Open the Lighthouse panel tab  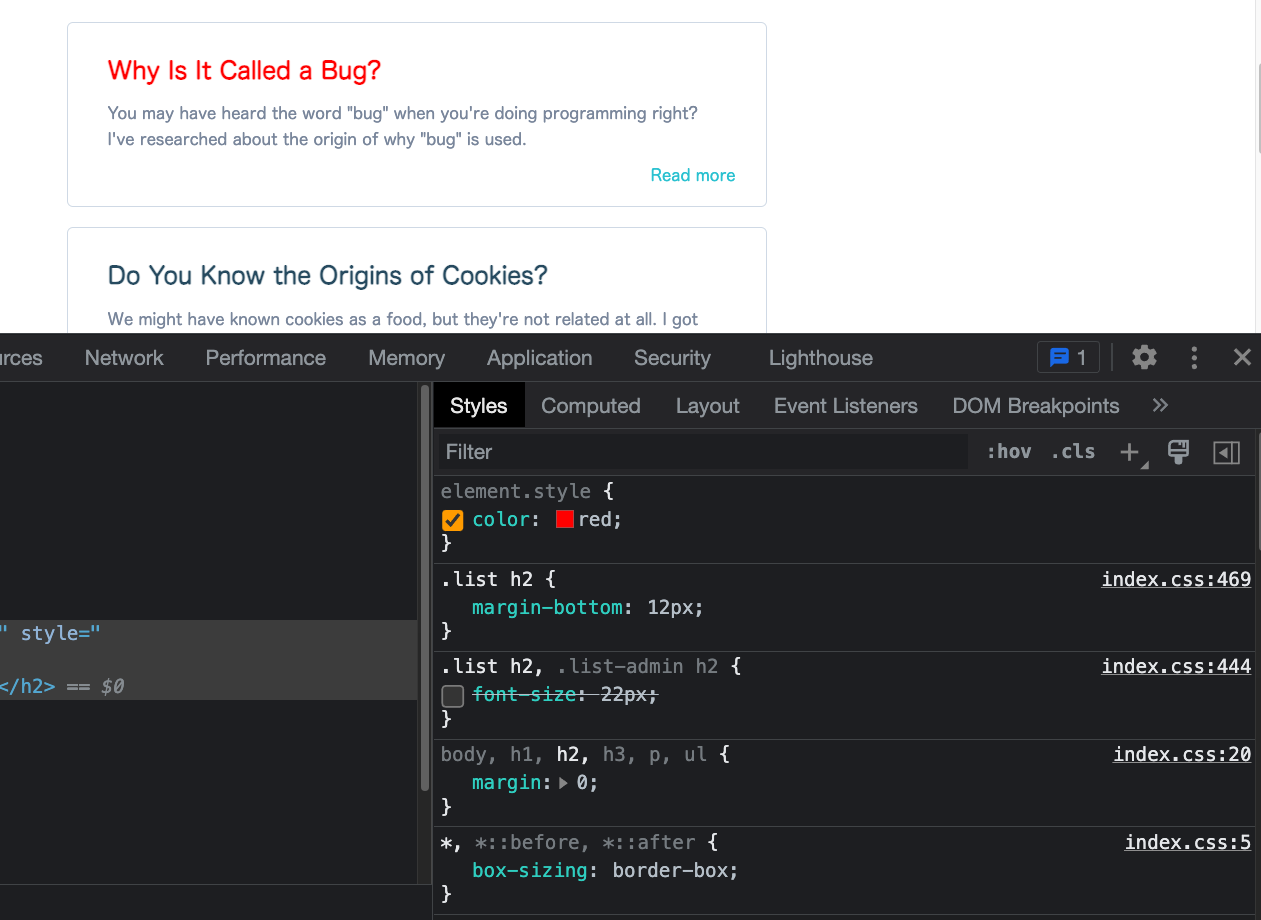point(820,358)
